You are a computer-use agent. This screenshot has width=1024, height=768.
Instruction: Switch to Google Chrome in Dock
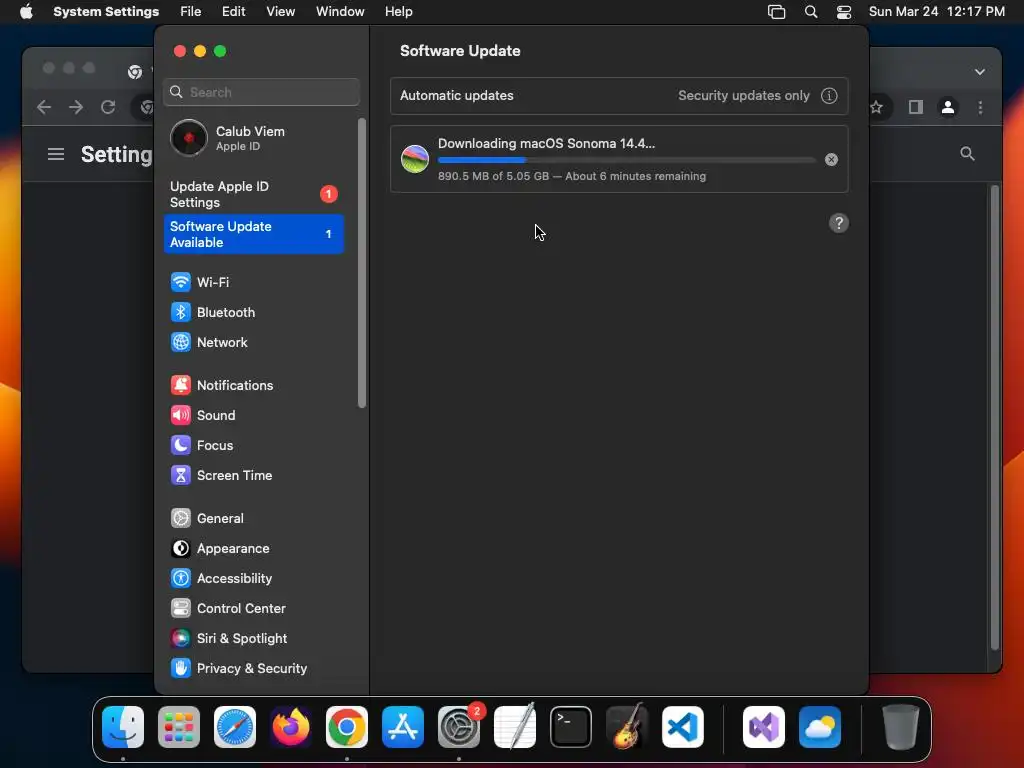[347, 727]
